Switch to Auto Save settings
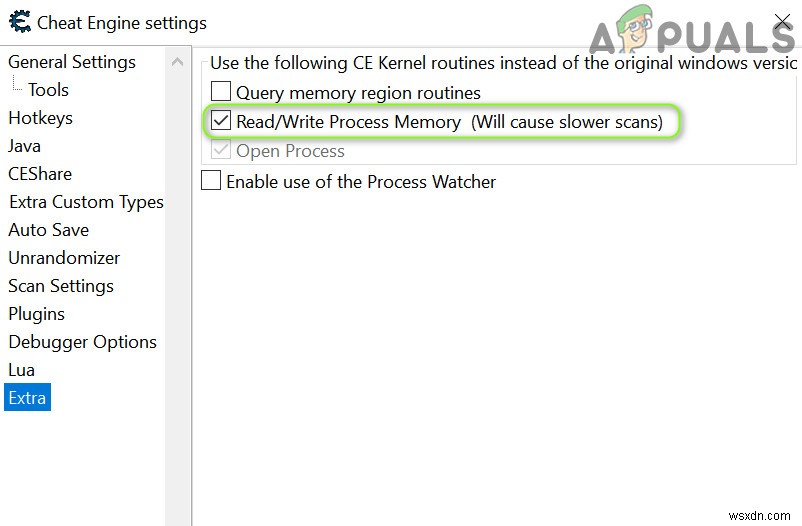 click(49, 230)
